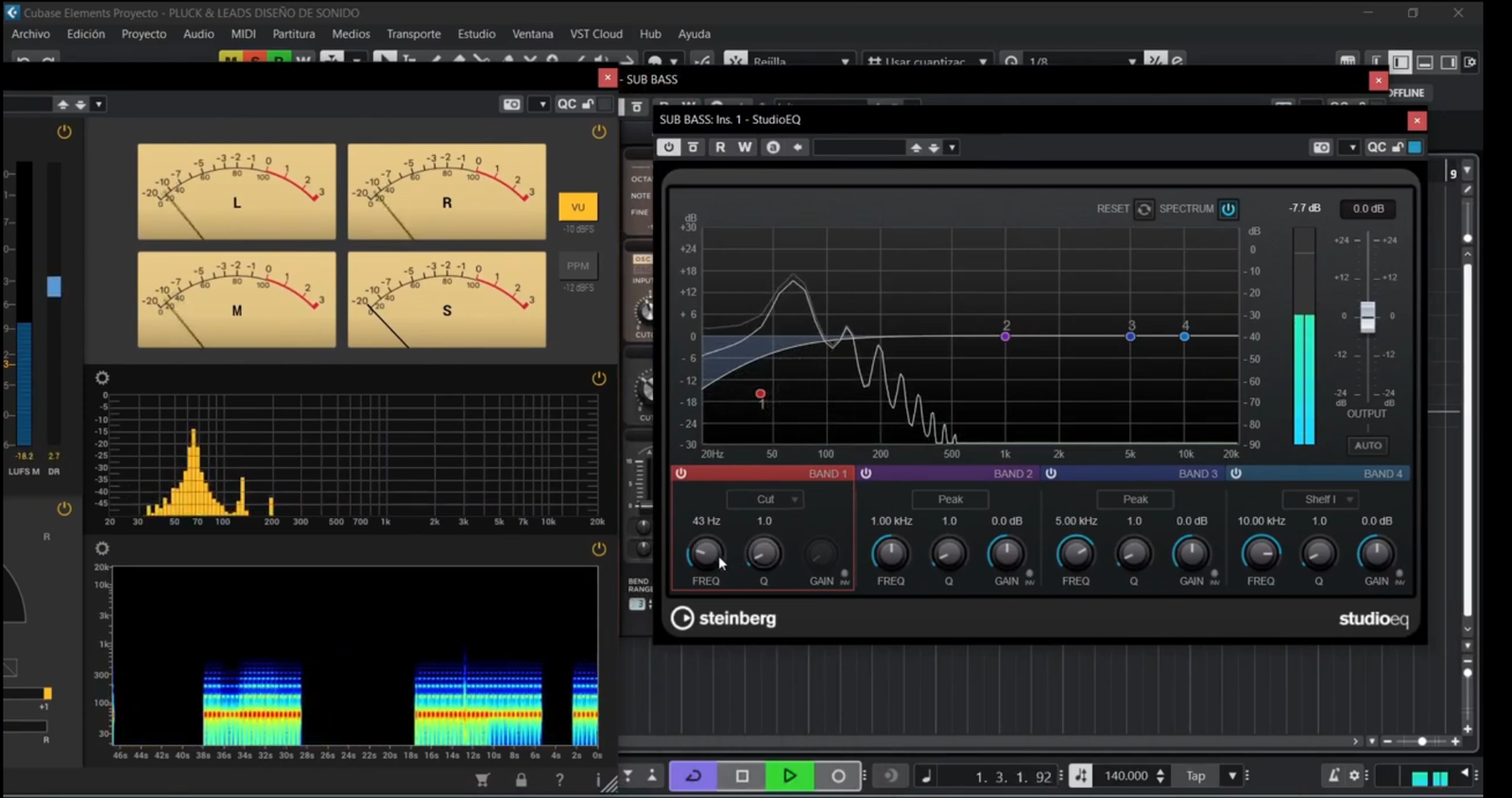Click the AUTO output gain button

pyautogui.click(x=1367, y=445)
